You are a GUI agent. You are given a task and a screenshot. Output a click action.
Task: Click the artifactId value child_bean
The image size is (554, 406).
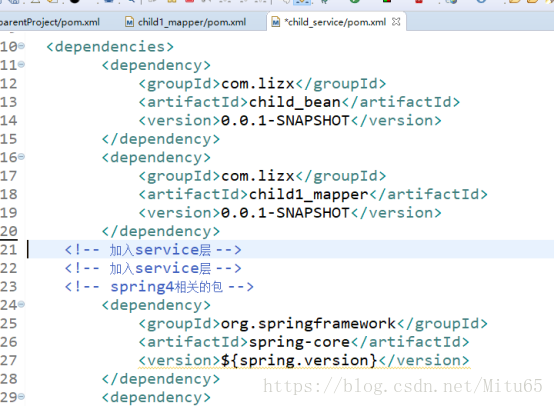point(295,102)
